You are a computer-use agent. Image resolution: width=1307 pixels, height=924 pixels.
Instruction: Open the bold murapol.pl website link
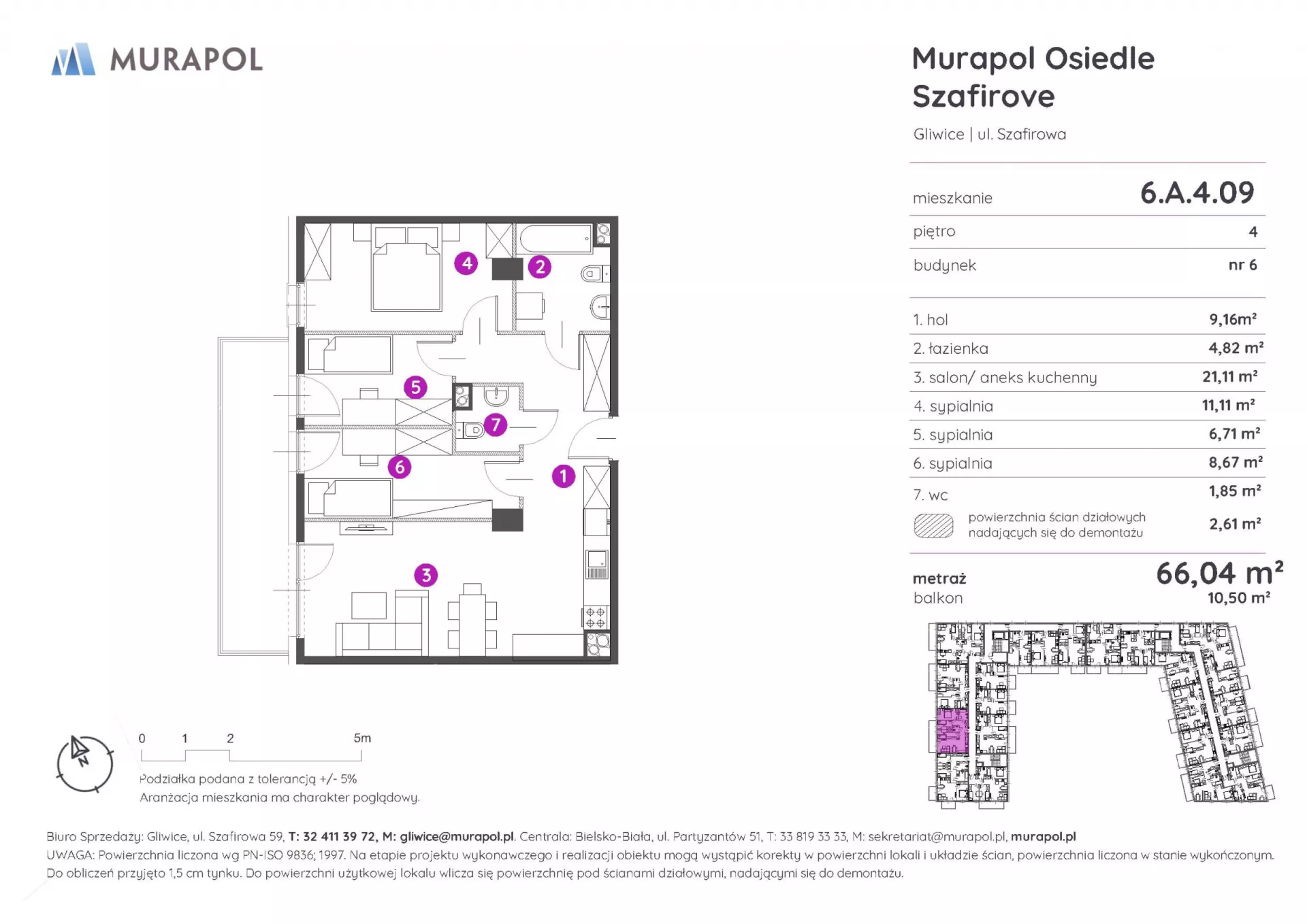point(1043,837)
